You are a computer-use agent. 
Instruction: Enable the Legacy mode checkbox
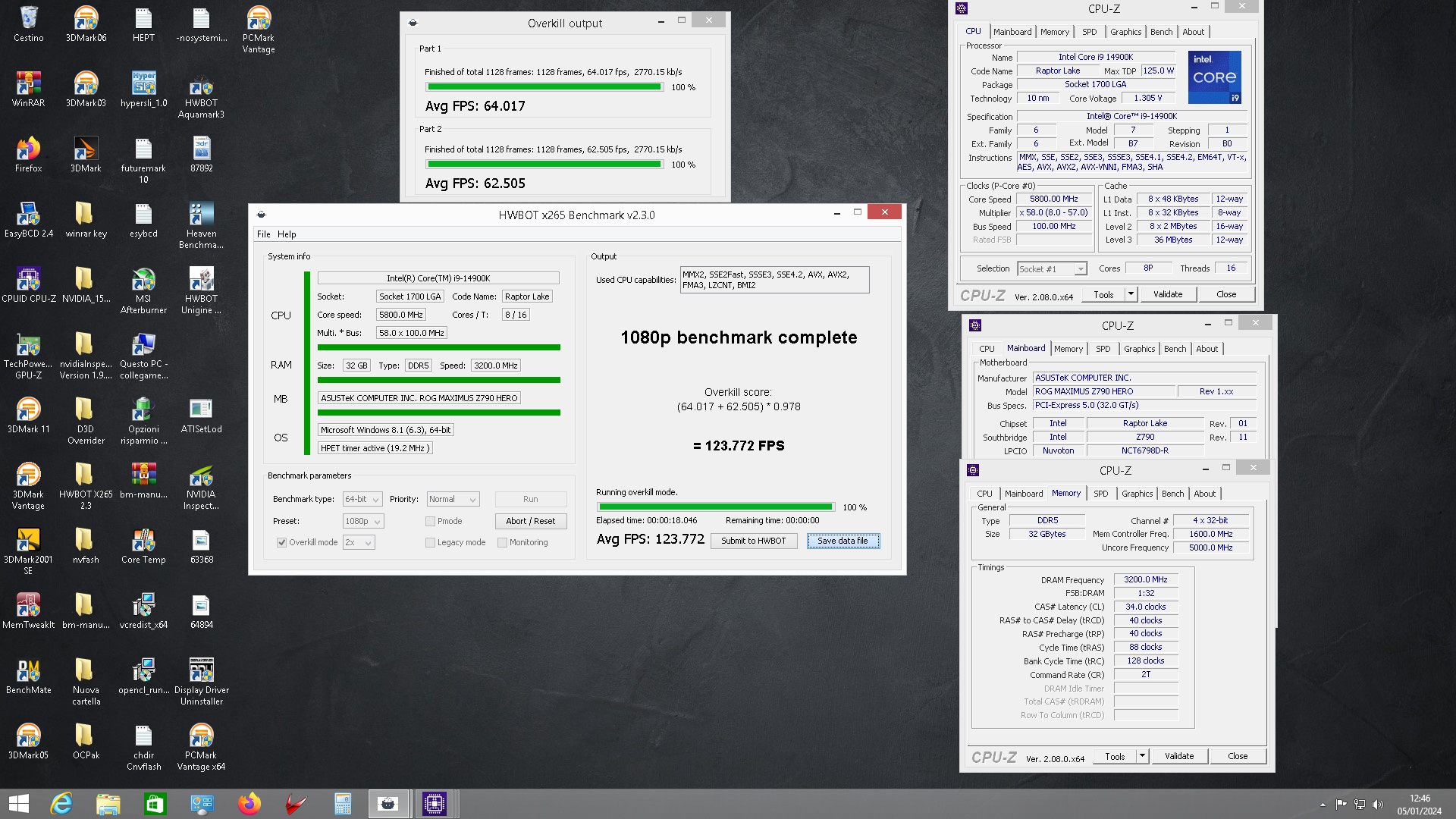point(431,542)
